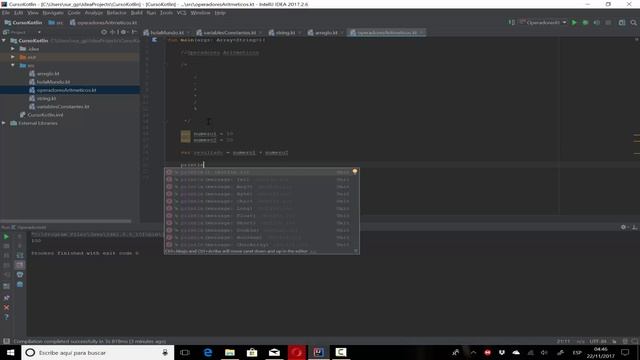Choose first println suggestion in completion popup

click(258, 172)
